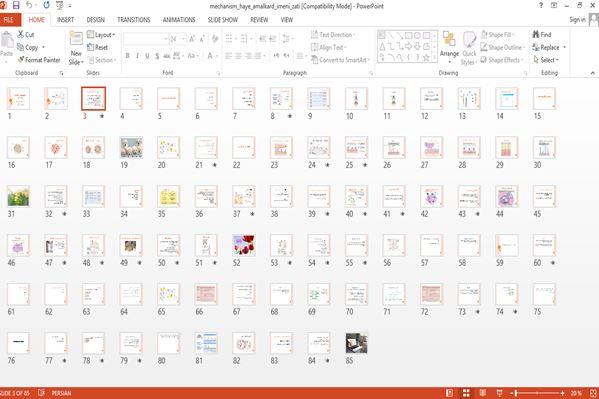Click the New Slide icon

point(76,39)
